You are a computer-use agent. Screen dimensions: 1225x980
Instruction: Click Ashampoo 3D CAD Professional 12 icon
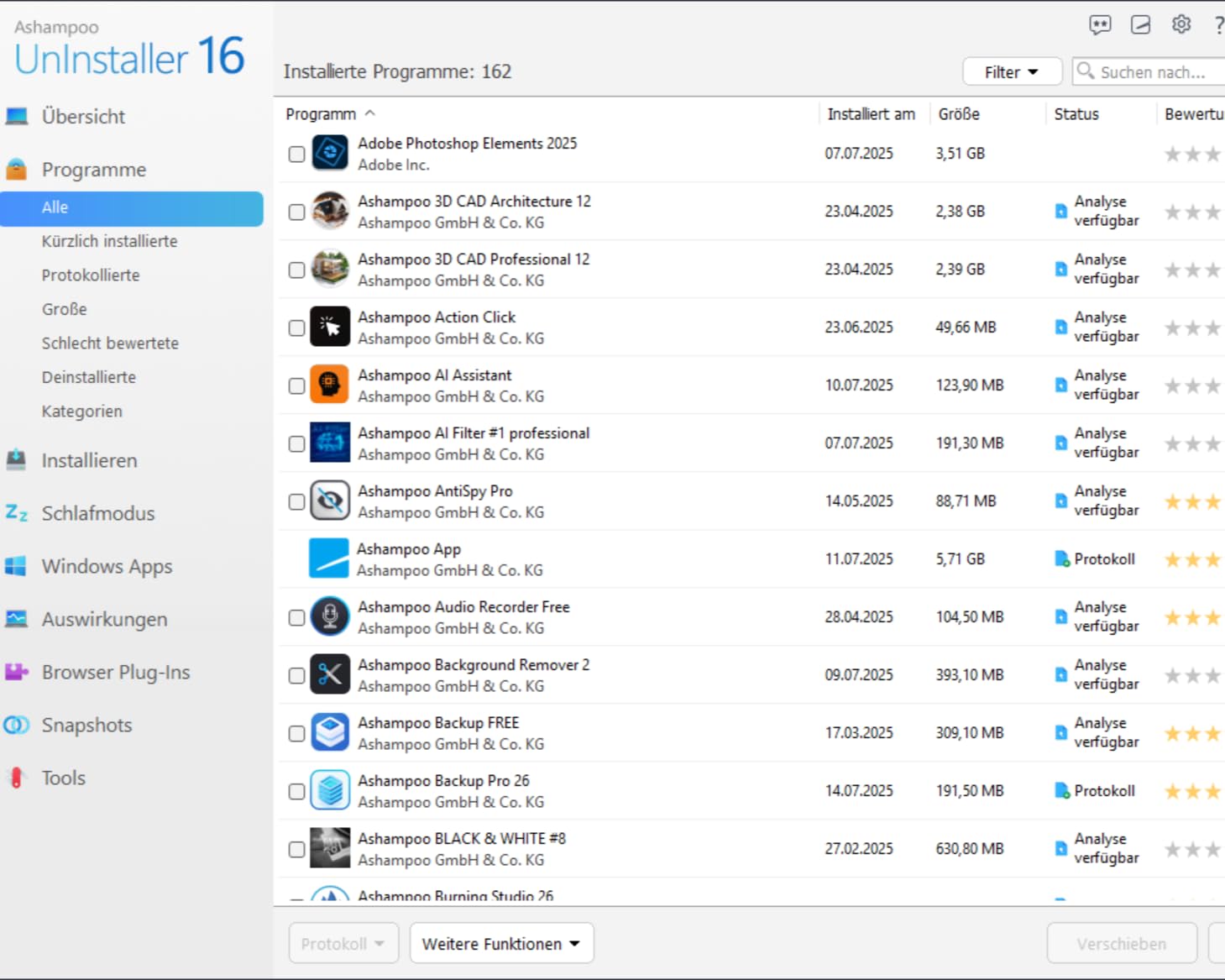point(330,269)
